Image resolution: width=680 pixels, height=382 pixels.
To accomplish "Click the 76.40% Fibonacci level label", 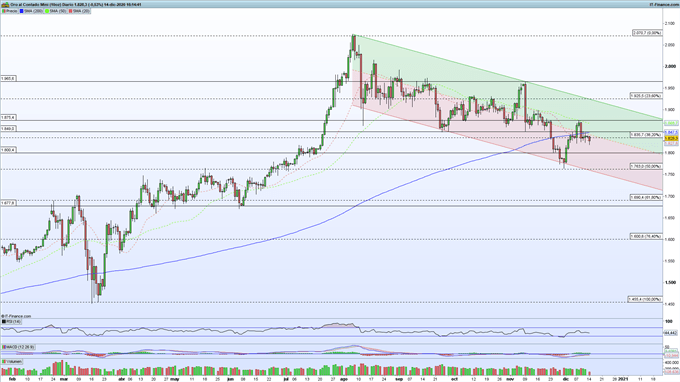I will click(x=646, y=236).
